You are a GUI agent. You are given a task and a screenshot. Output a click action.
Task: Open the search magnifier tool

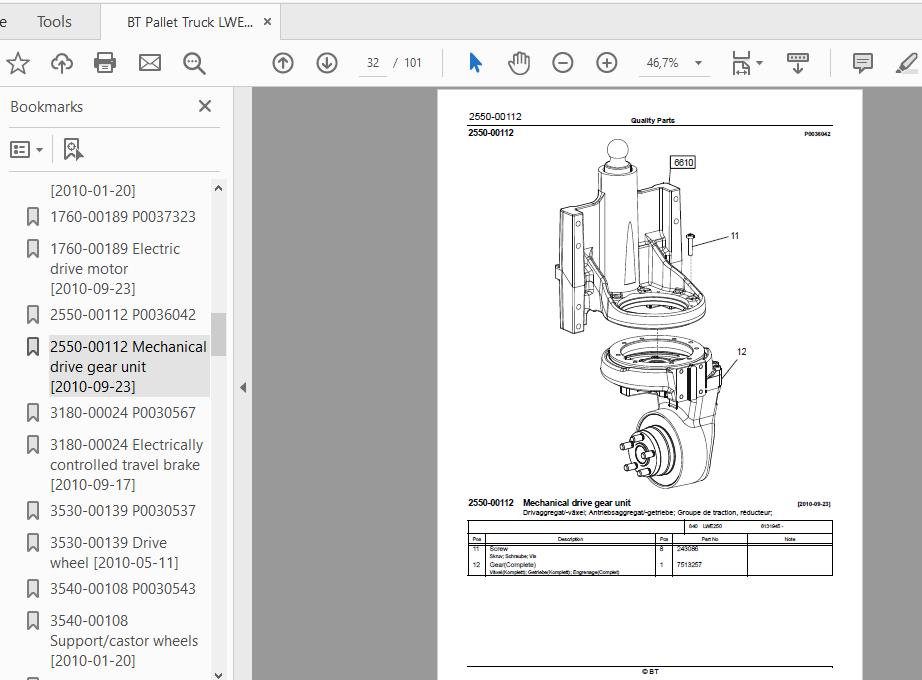click(194, 63)
